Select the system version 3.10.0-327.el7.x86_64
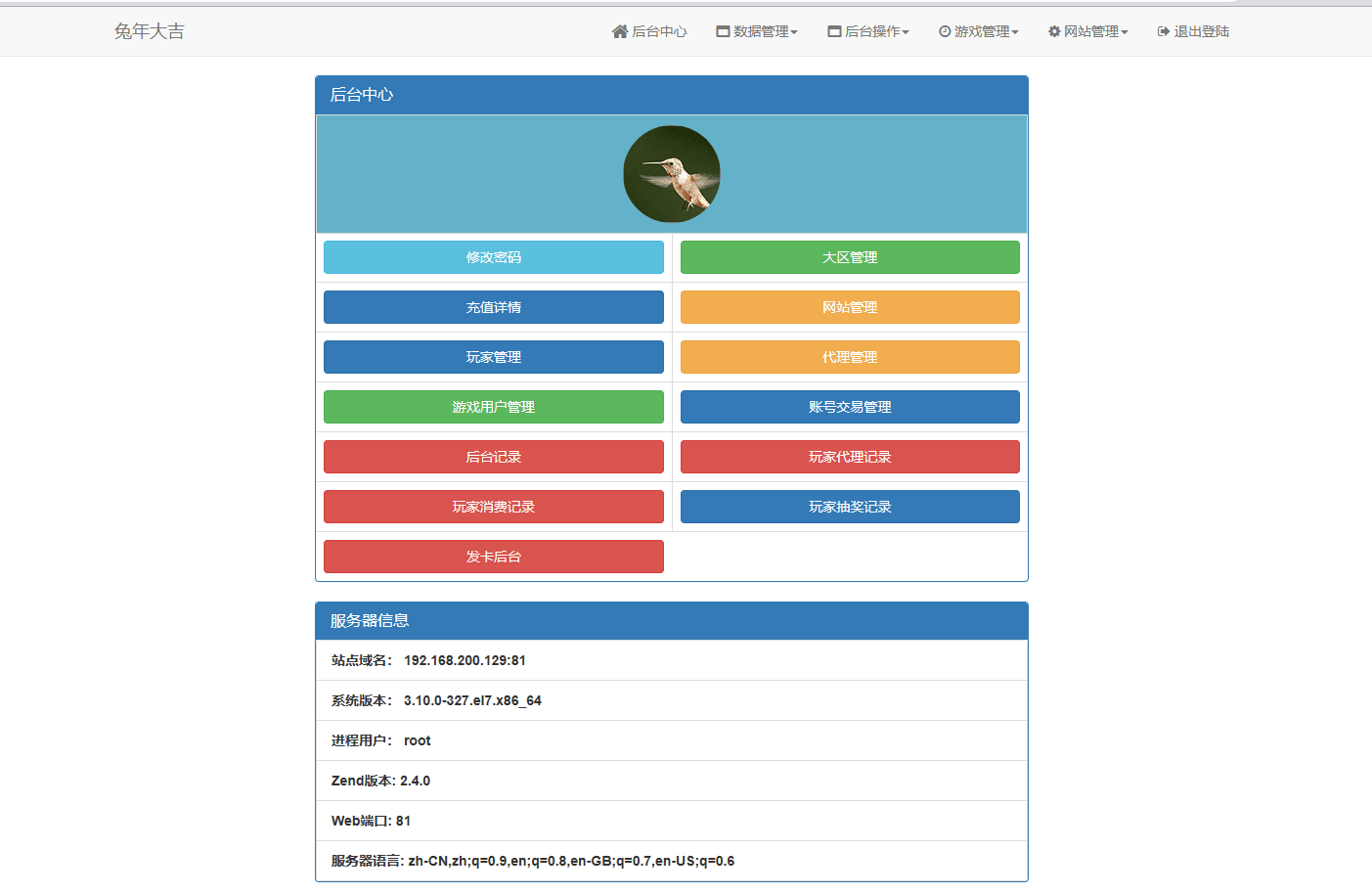This screenshot has height=894, width=1372. pyautogui.click(x=472, y=700)
